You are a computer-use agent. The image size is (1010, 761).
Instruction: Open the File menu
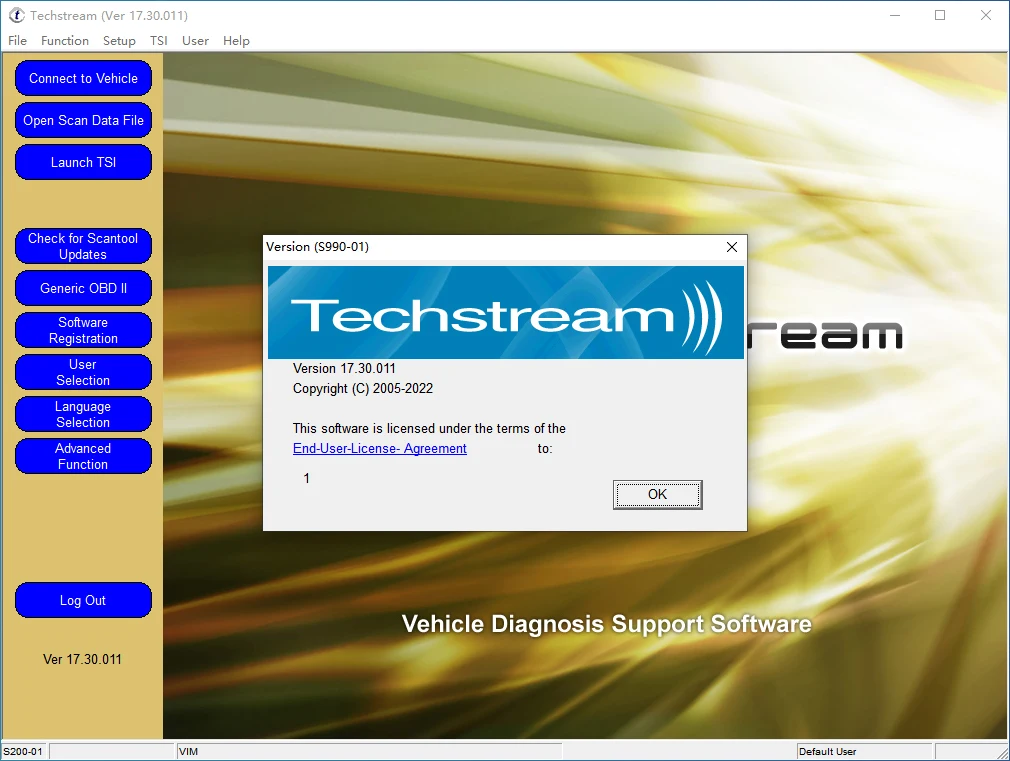17,41
